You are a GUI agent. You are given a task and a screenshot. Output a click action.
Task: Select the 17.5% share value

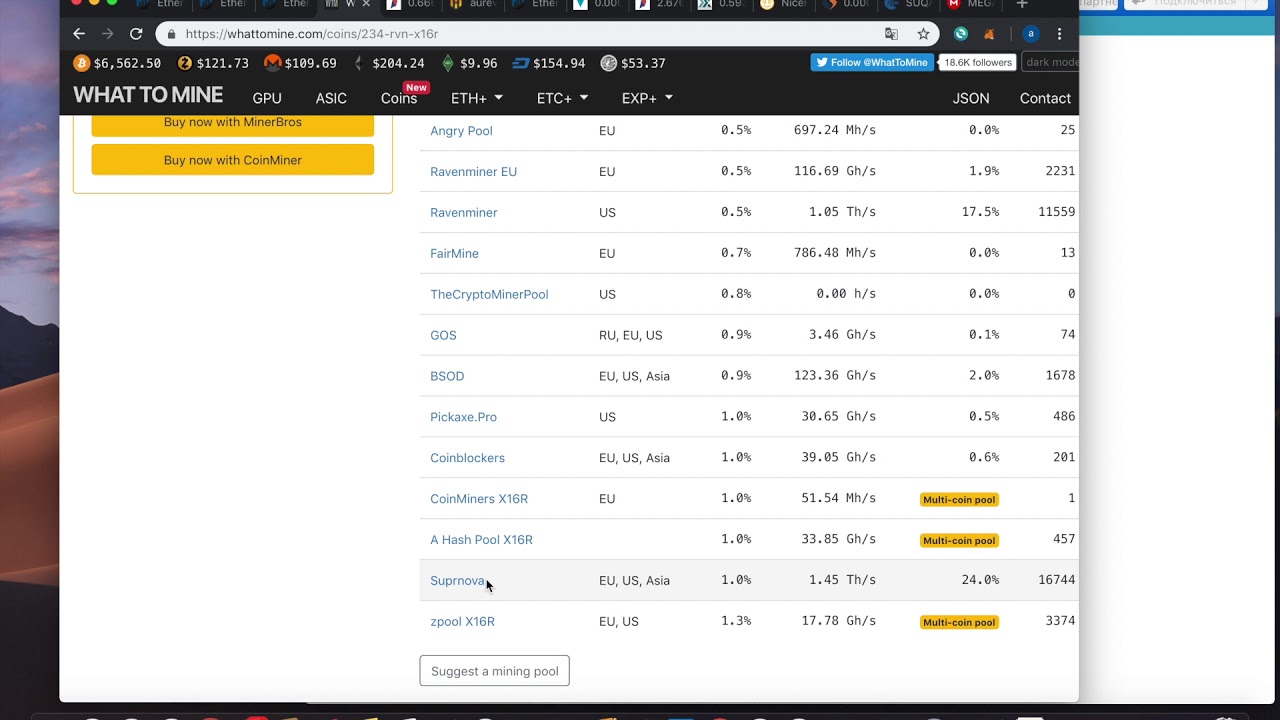click(x=980, y=212)
